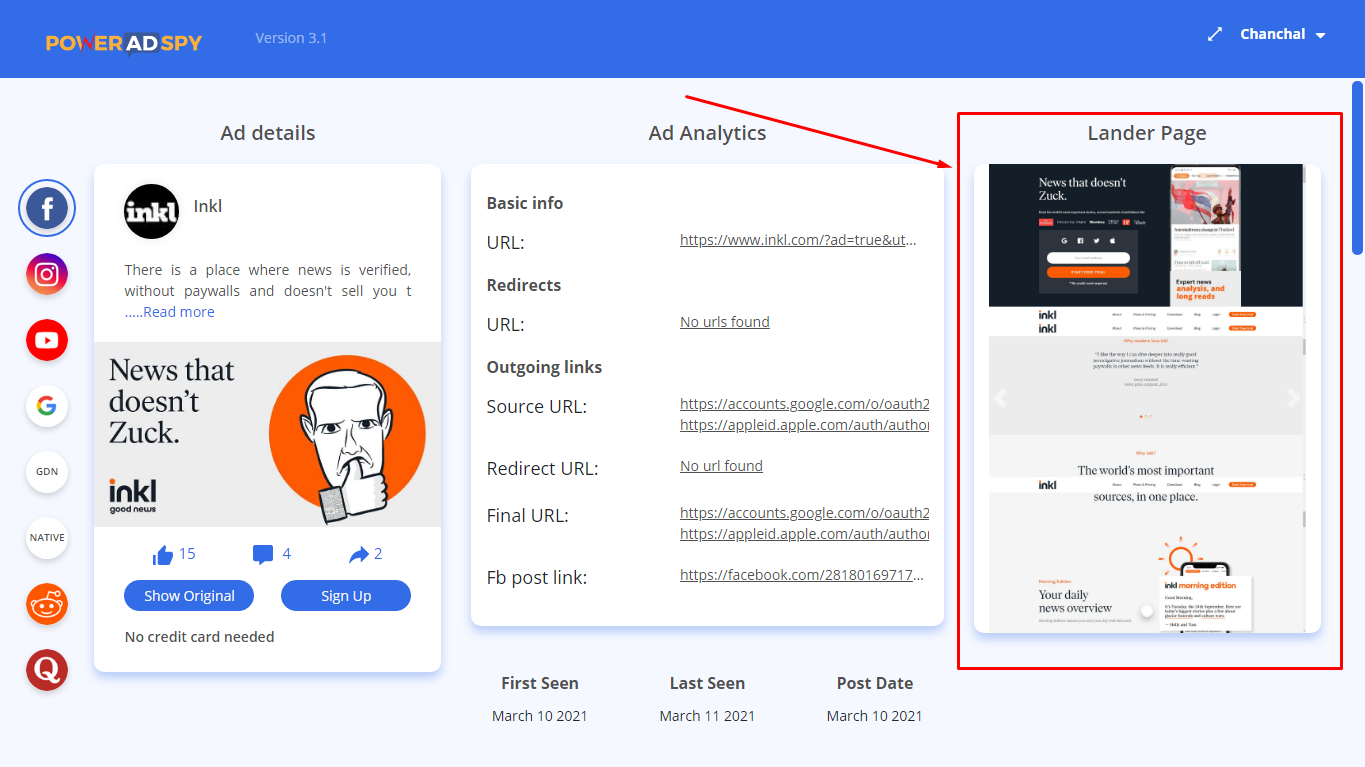The image size is (1365, 767).
Task: Open the YouTube ads icon
Action: [47, 340]
